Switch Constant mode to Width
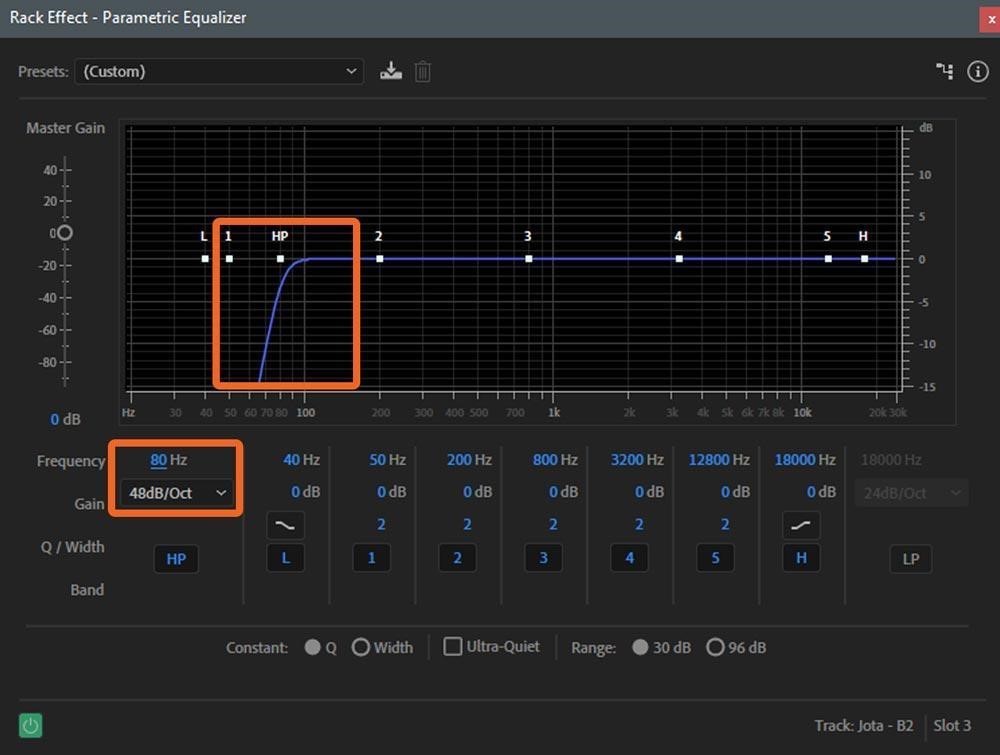 360,647
